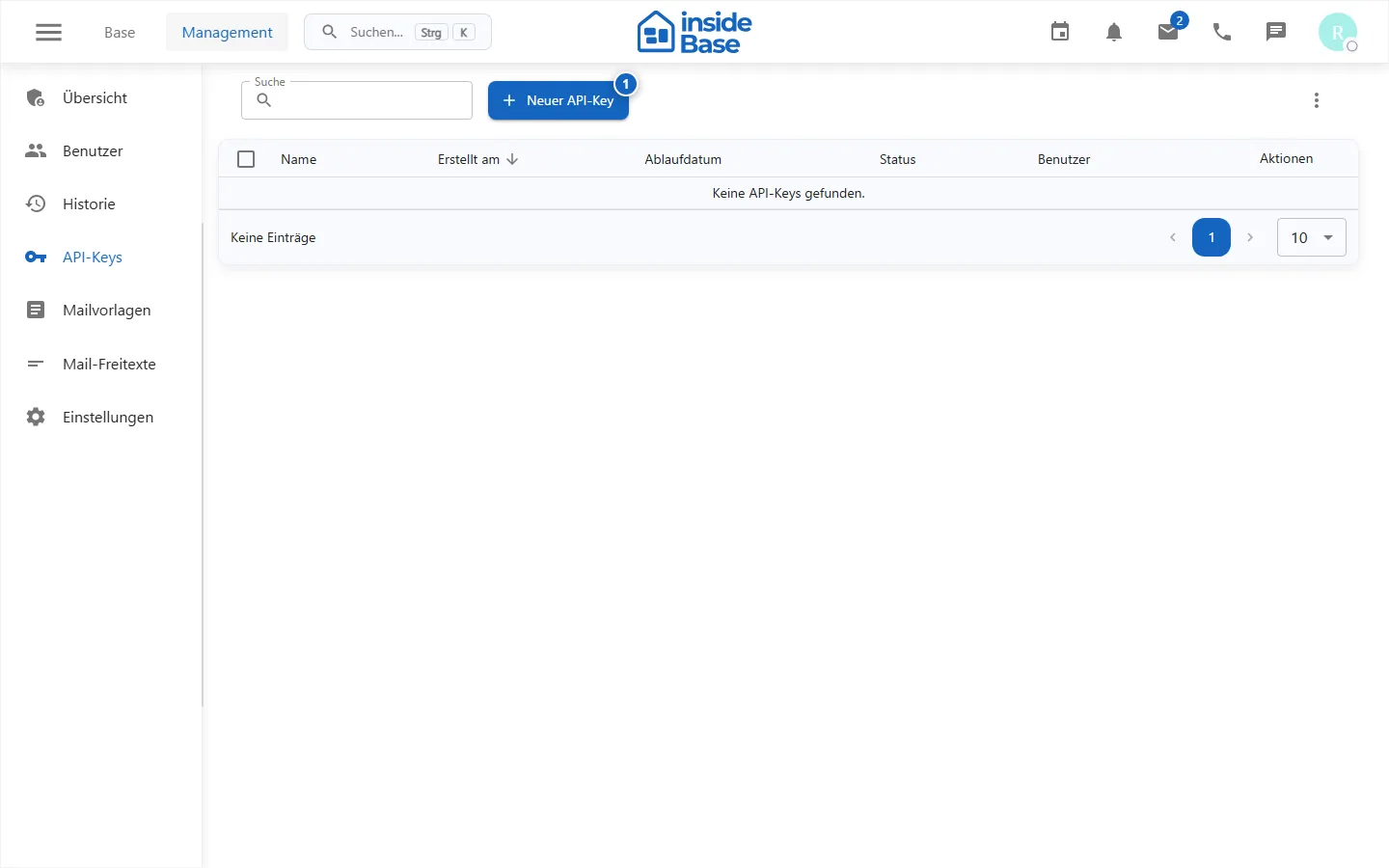Click the Einstellungen gear icon
The image size is (1389, 868).
(x=36, y=417)
